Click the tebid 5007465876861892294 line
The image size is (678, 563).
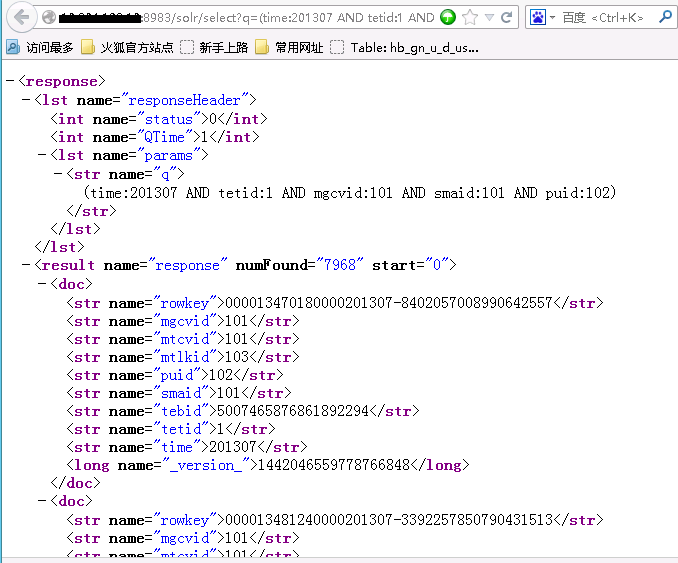(x=243, y=411)
